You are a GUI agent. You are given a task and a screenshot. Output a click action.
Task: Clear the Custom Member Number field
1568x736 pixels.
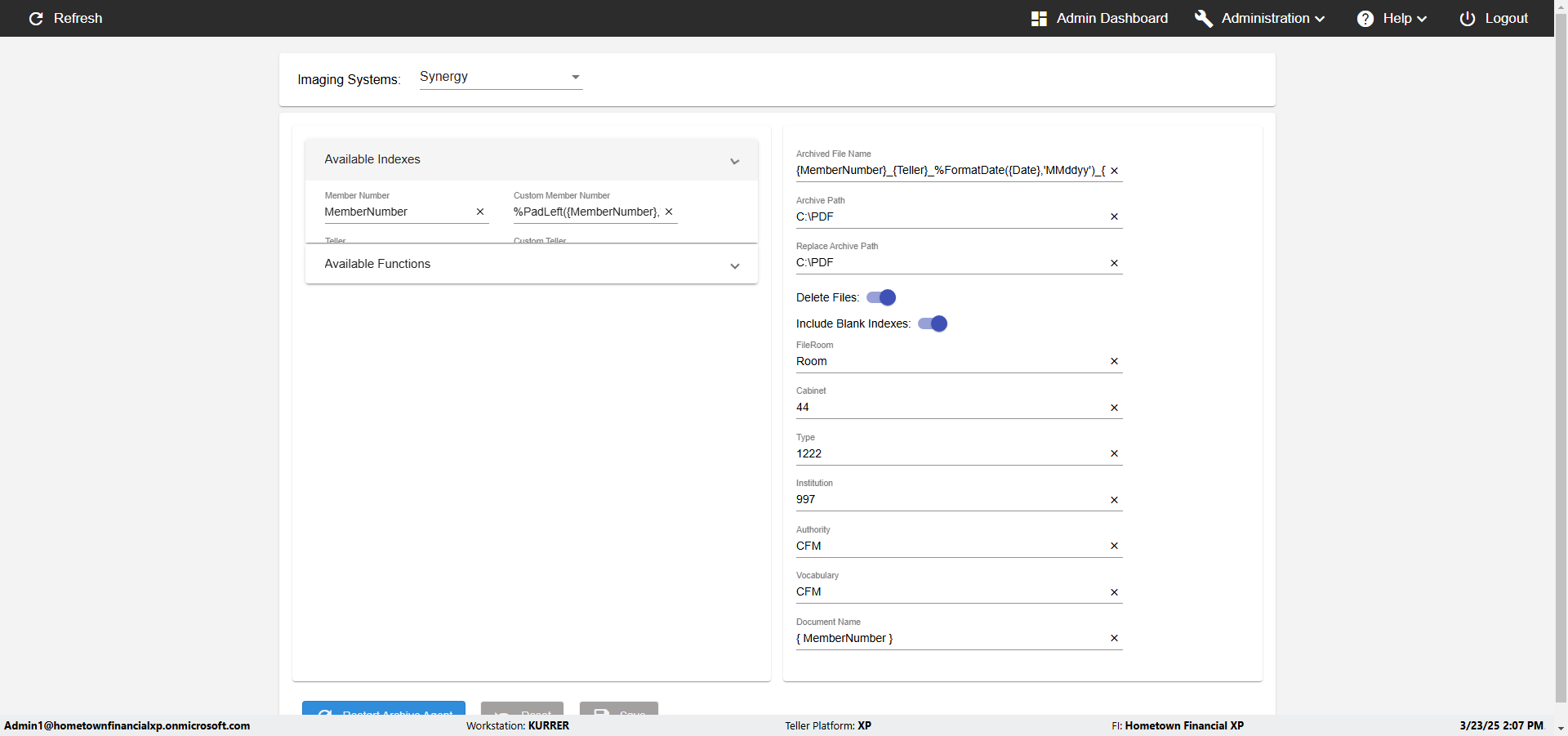669,212
